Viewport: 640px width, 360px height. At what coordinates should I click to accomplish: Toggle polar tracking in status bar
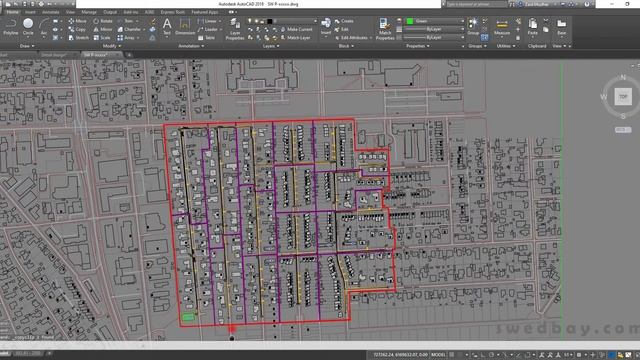pyautogui.click(x=492, y=355)
